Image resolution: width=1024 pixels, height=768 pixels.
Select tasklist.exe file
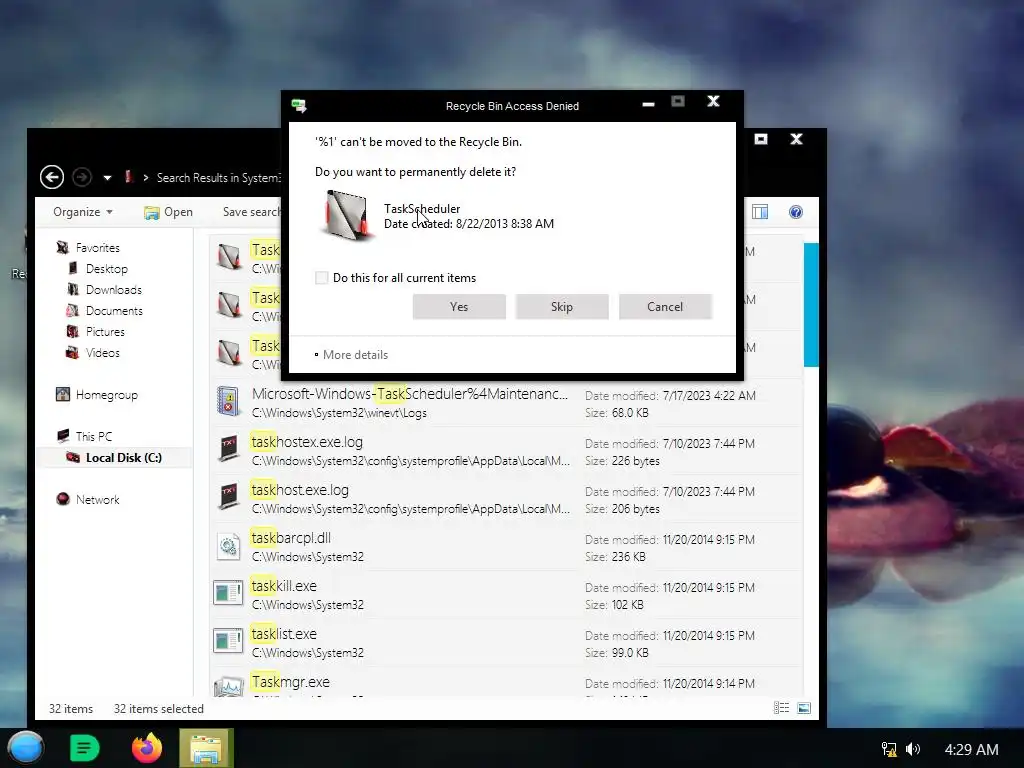coord(506,643)
